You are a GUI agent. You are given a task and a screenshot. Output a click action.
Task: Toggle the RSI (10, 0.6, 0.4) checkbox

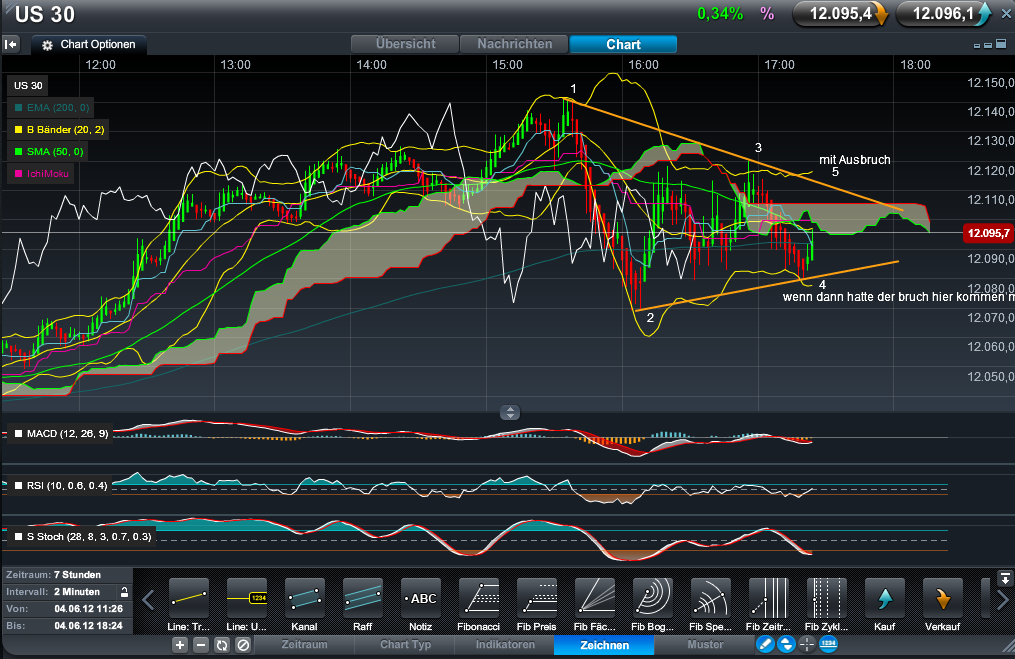pos(19,486)
